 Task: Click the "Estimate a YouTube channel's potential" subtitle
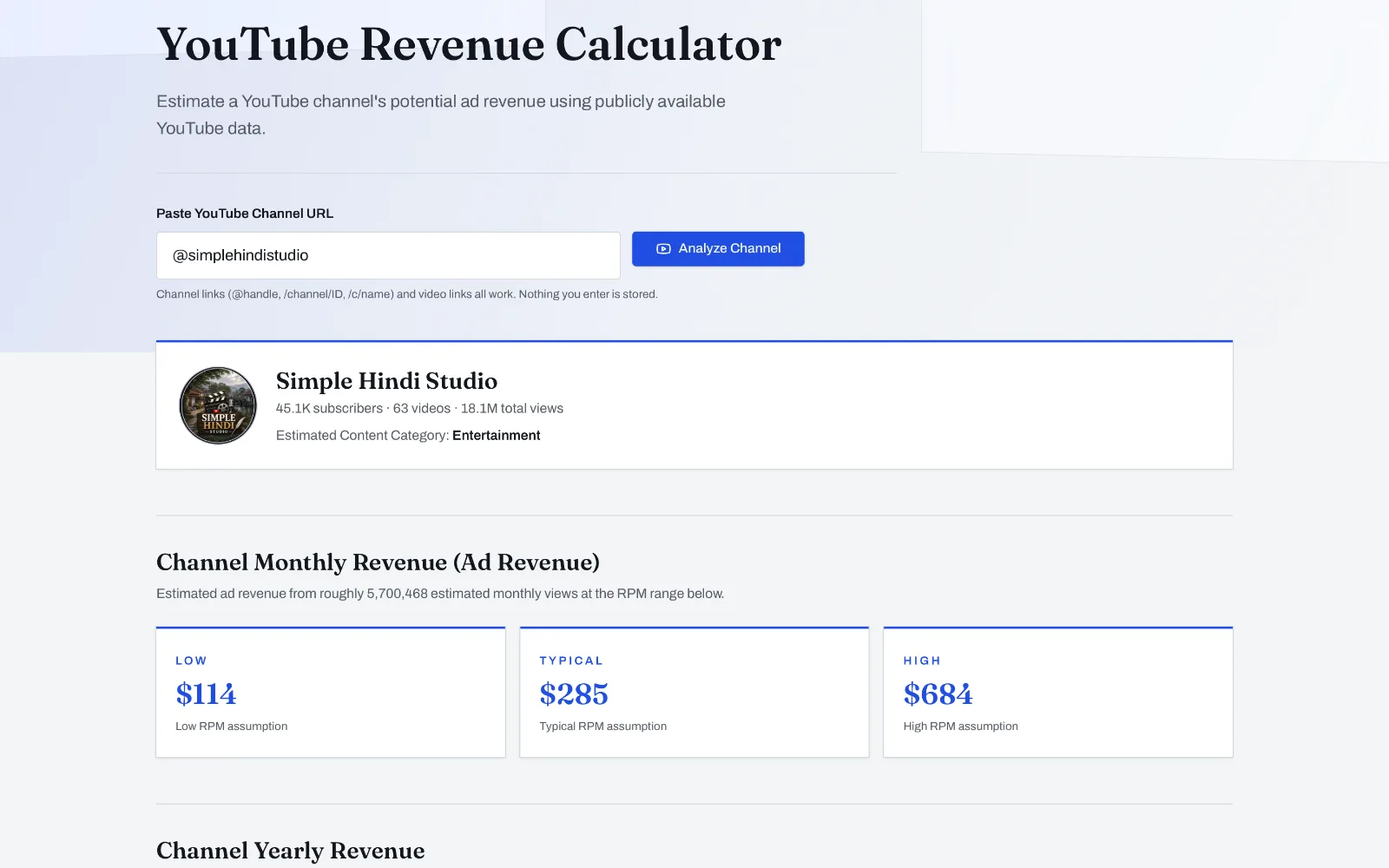click(x=441, y=115)
